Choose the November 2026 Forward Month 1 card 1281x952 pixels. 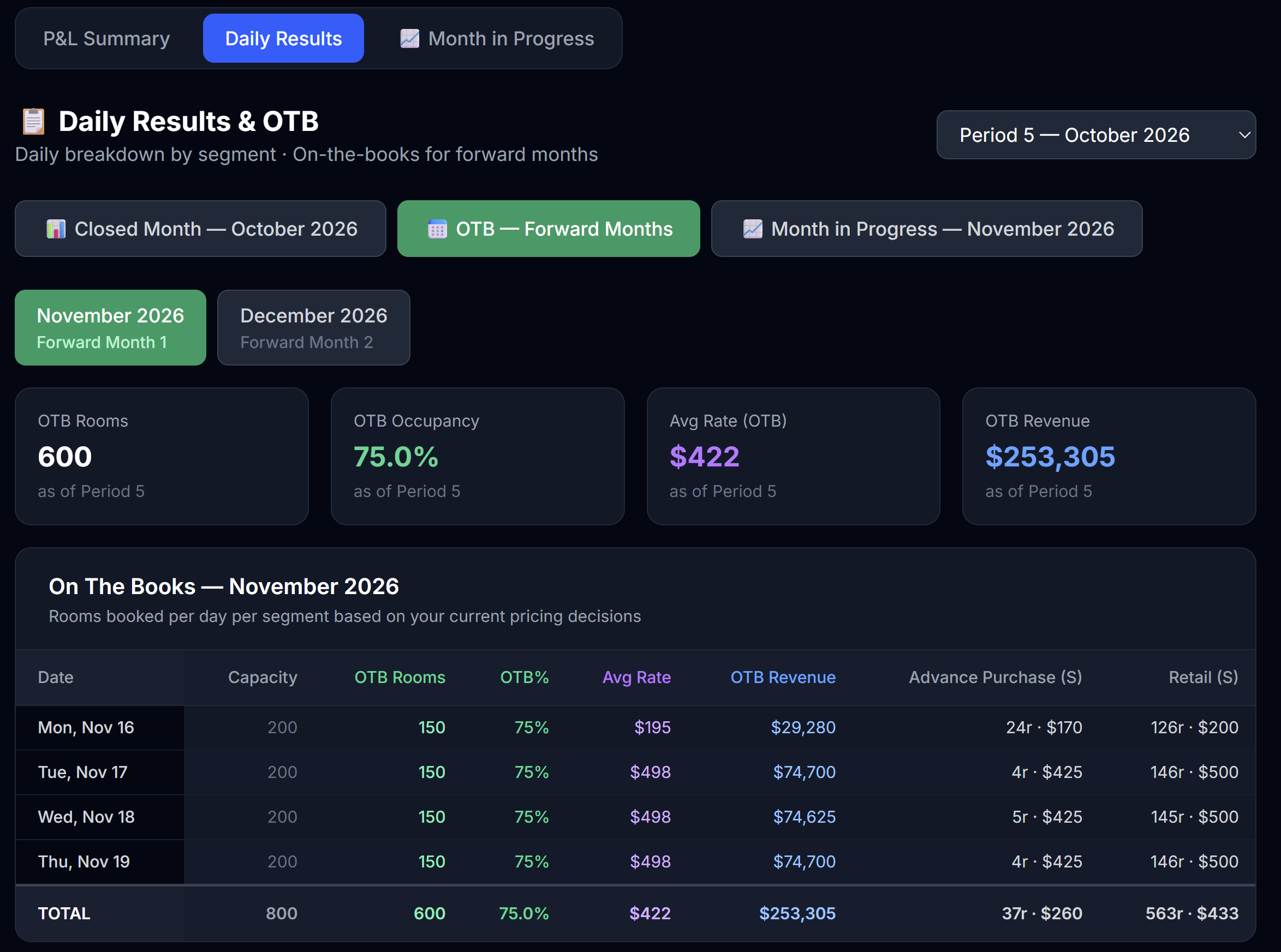pyautogui.click(x=110, y=327)
